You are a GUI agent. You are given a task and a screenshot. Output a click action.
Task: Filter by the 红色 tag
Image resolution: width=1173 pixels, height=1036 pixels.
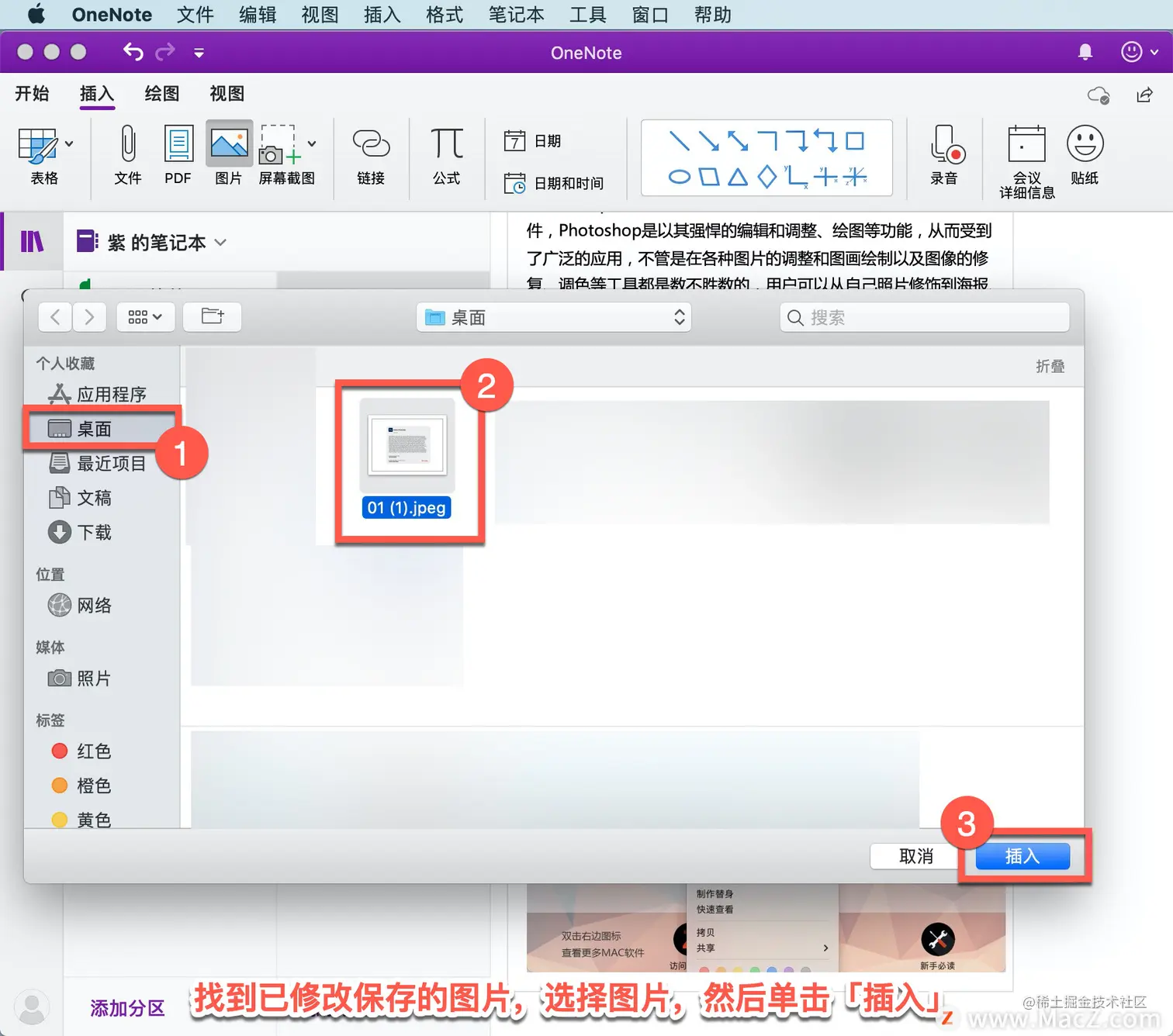coord(82,751)
